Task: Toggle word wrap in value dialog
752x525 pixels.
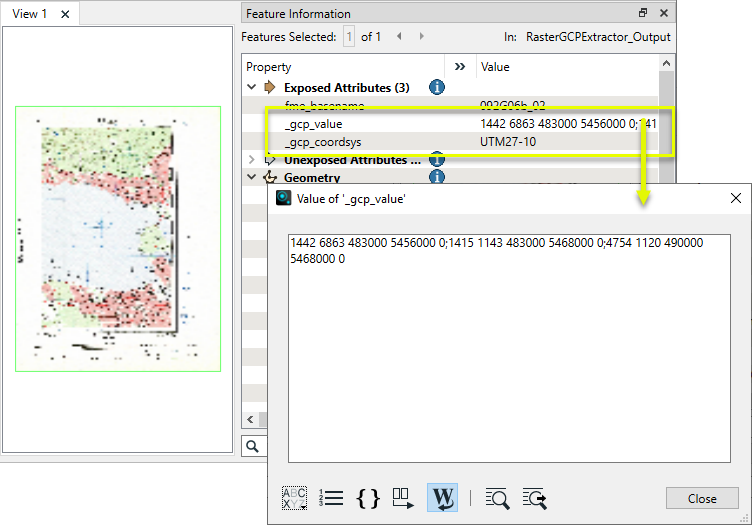Action: point(442,497)
